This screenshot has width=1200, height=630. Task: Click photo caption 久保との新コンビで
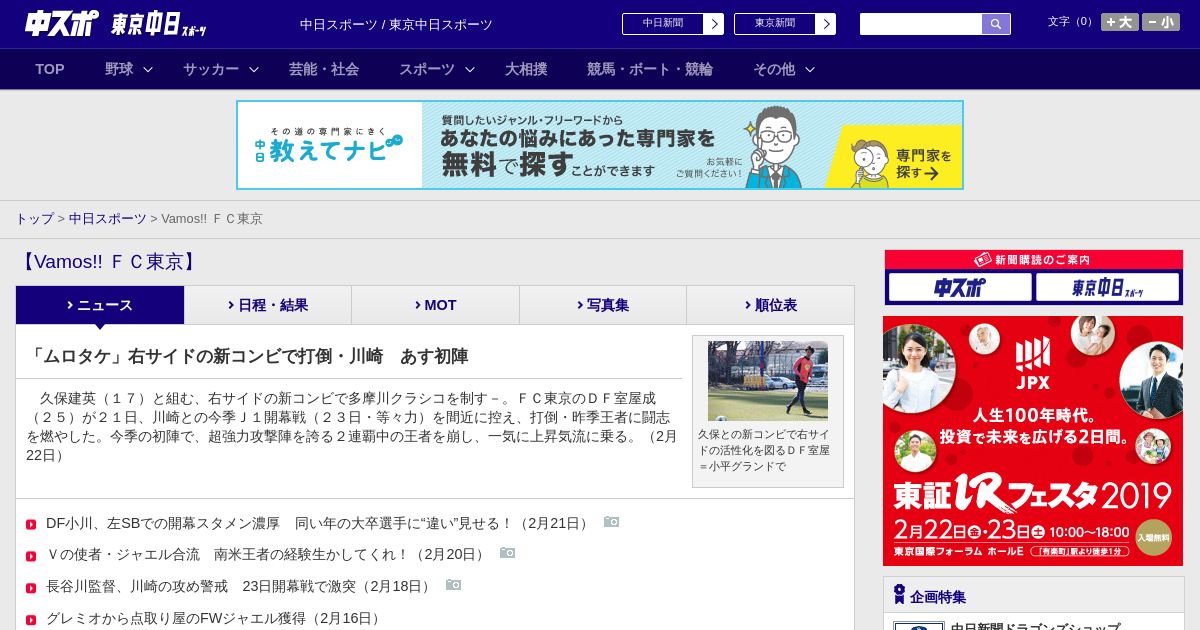(x=763, y=450)
